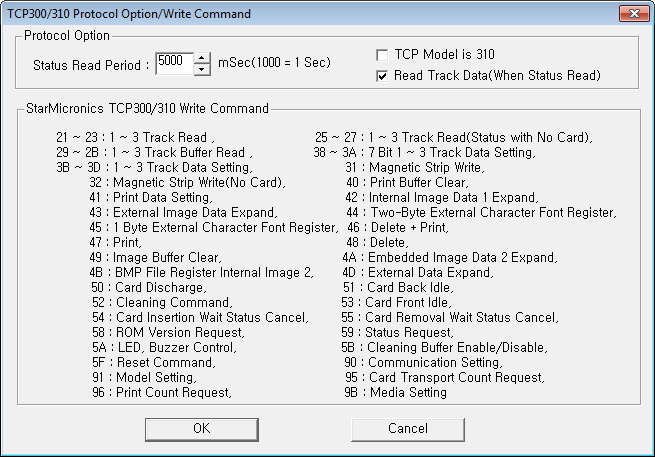The width and height of the screenshot is (655, 457).
Task: Click '4D : External Data Expand' entry
Action: click(418, 273)
